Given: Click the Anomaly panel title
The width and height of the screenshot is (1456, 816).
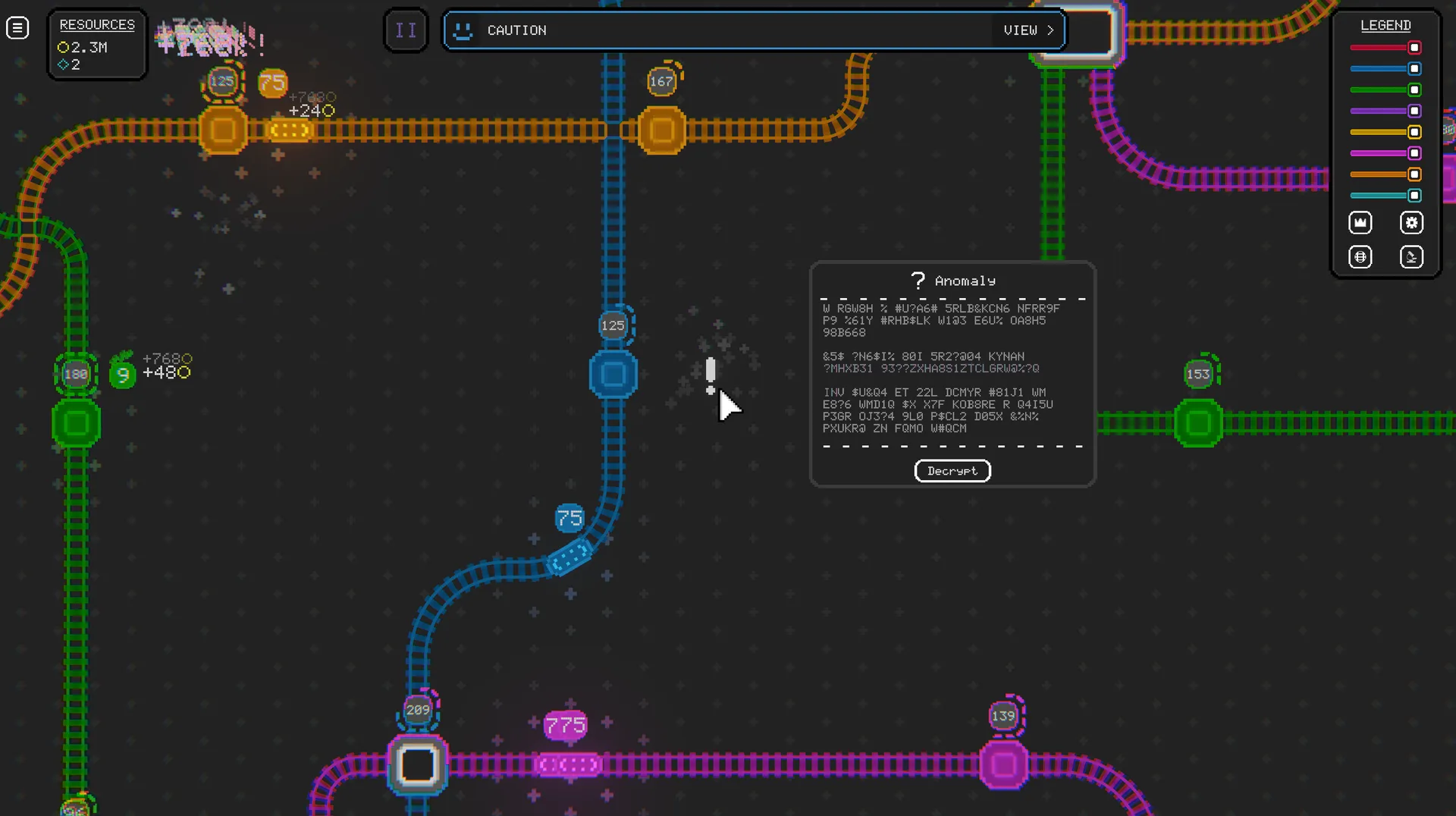Looking at the screenshot, I should pos(965,281).
